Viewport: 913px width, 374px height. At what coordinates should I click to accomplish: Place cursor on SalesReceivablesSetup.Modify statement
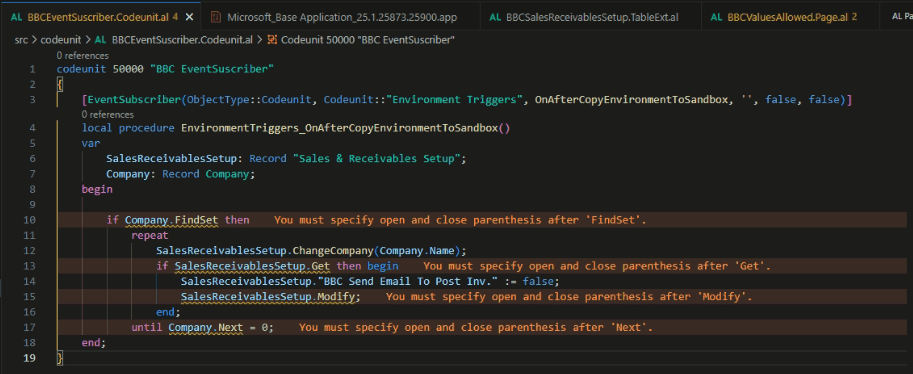271,297
